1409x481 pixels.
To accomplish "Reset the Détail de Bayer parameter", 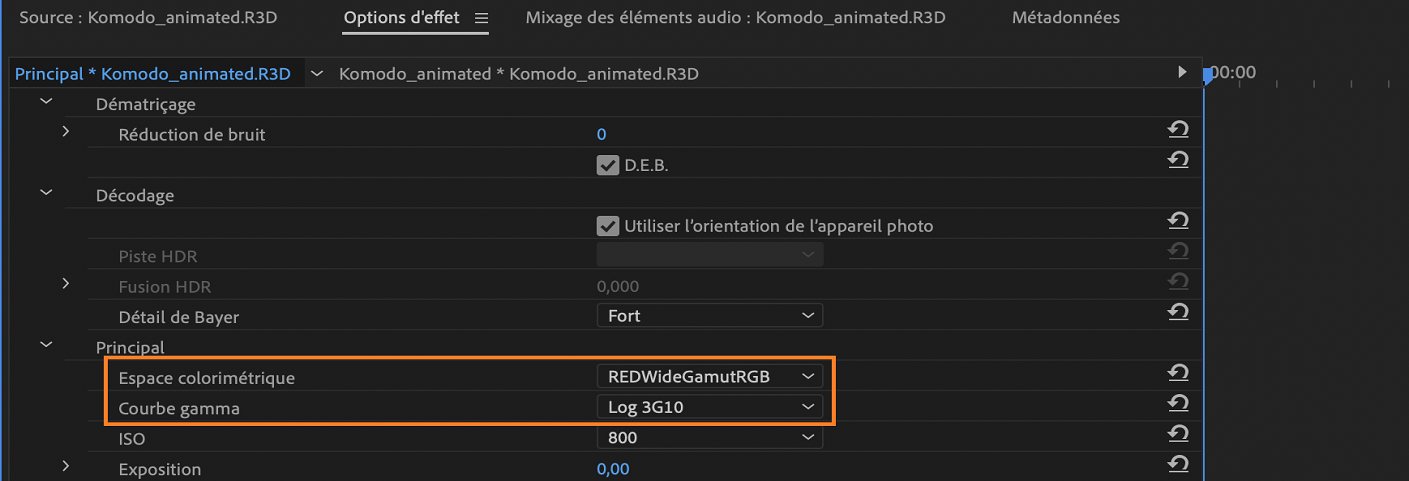I will click(x=1178, y=313).
